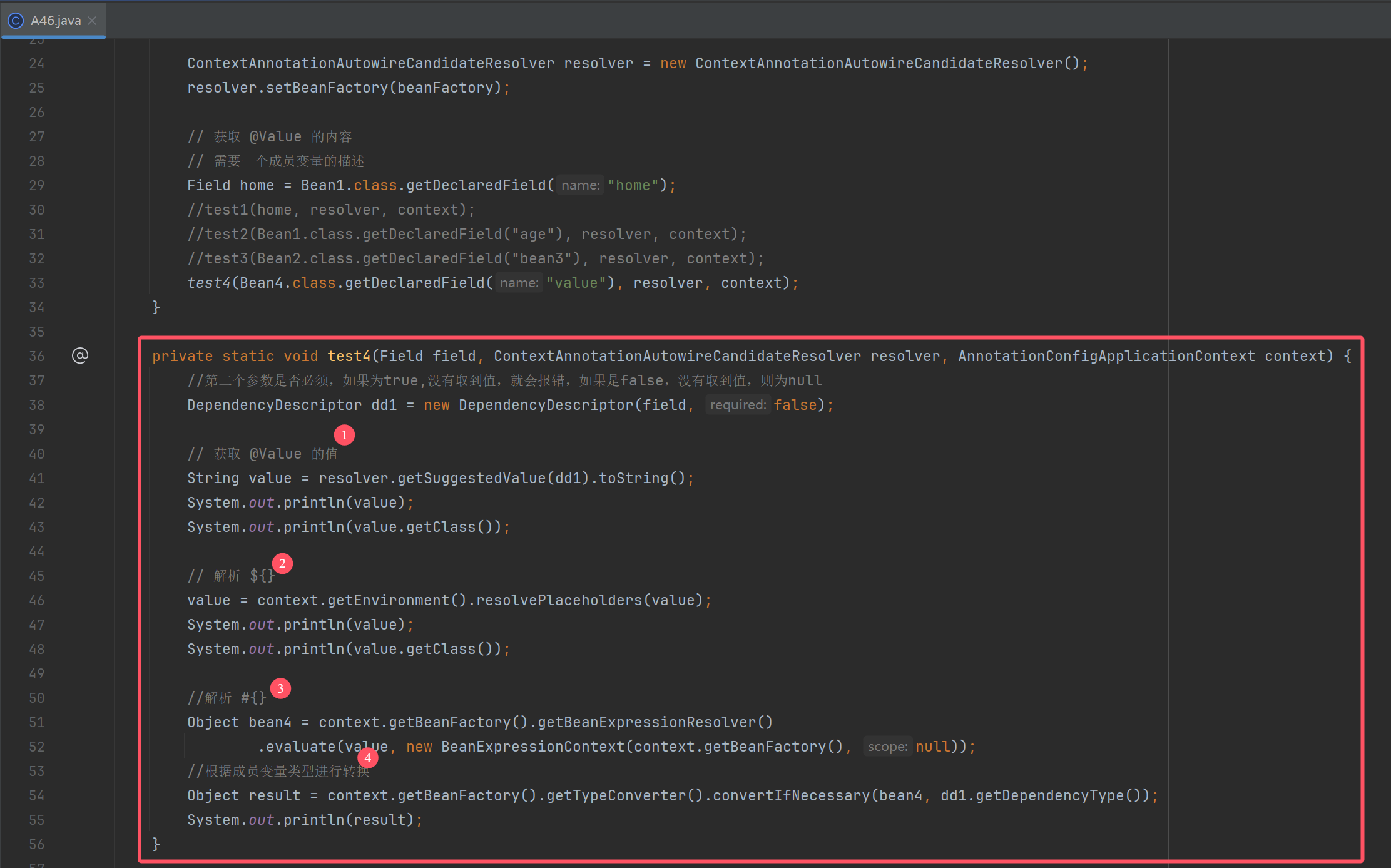This screenshot has height=868, width=1391.
Task: Click the bean4 variable declaration on line 51
Action: click(x=270, y=722)
